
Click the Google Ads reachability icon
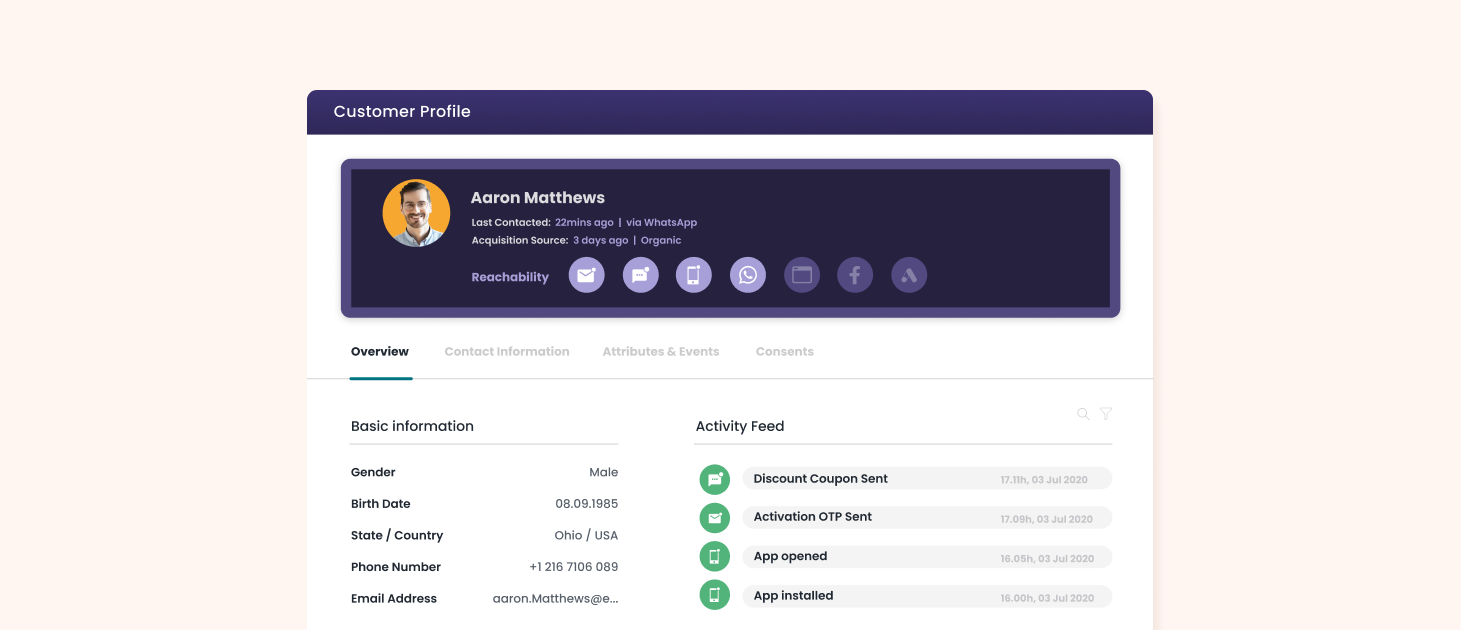point(909,275)
